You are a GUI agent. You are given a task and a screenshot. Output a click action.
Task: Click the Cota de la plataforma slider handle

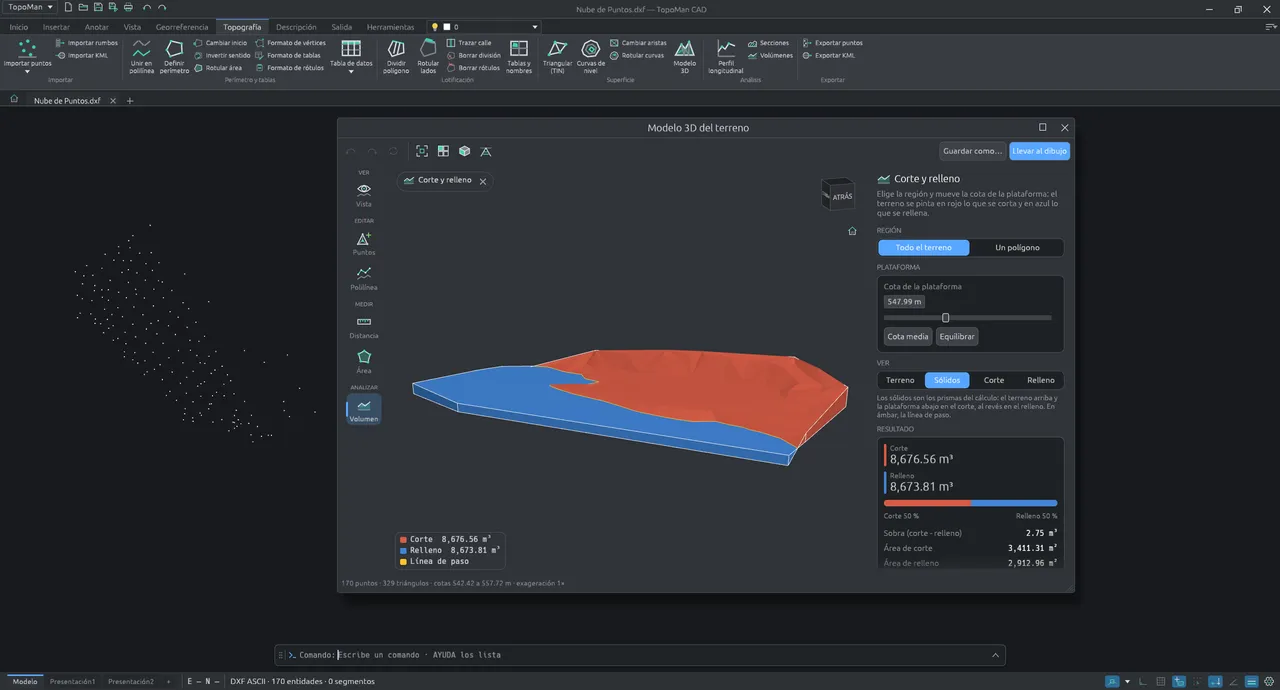(x=946, y=318)
